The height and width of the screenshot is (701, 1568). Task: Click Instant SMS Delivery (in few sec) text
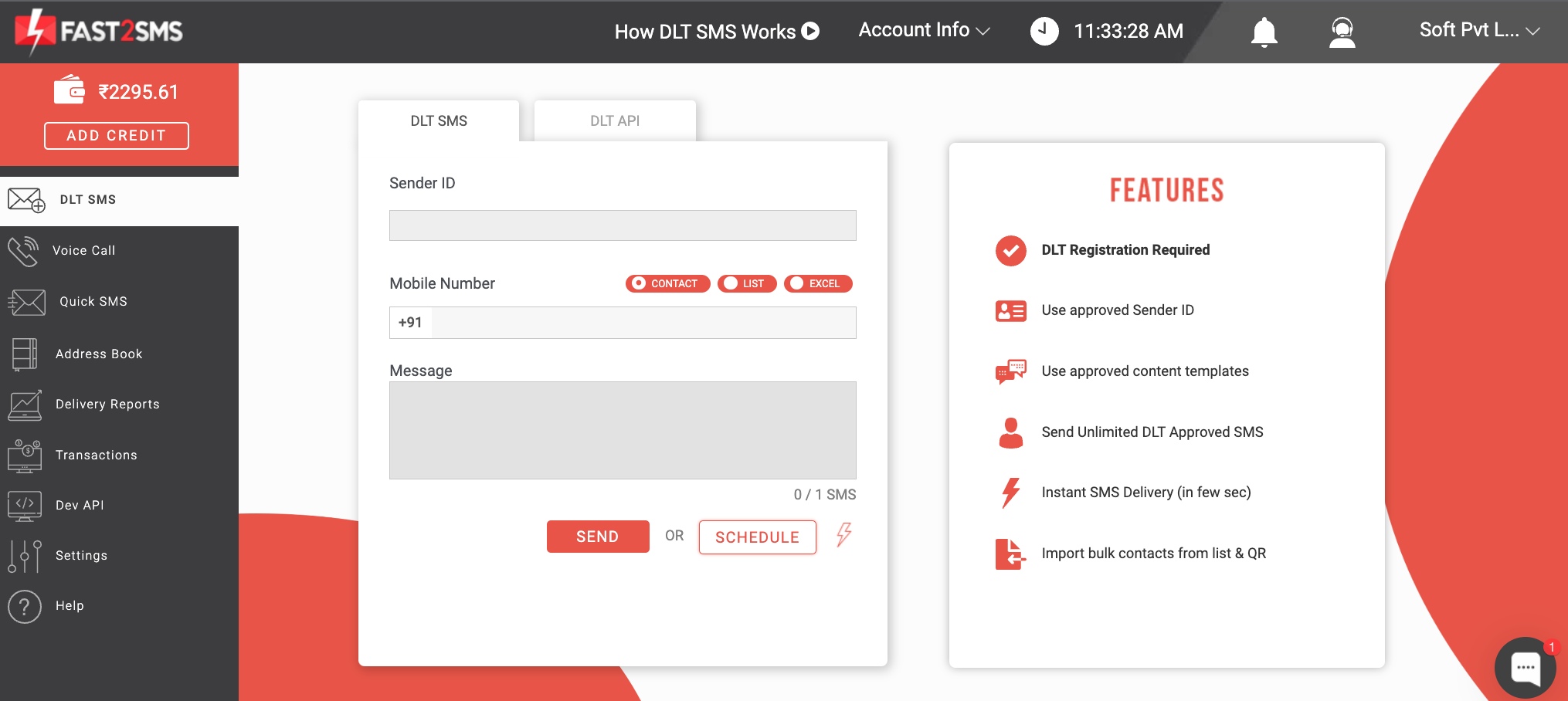[1146, 493]
